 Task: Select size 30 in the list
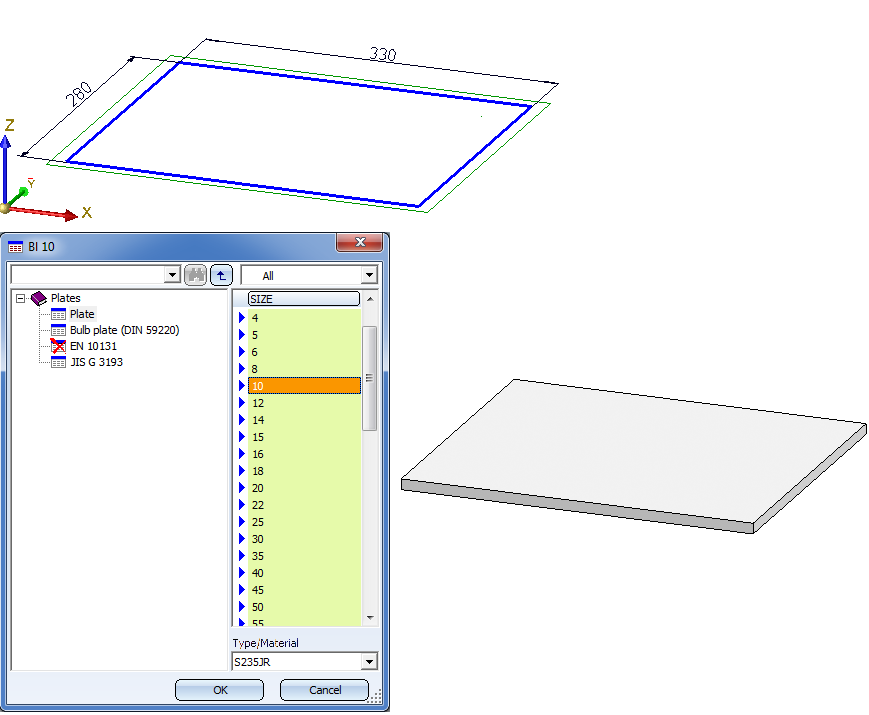(x=304, y=539)
